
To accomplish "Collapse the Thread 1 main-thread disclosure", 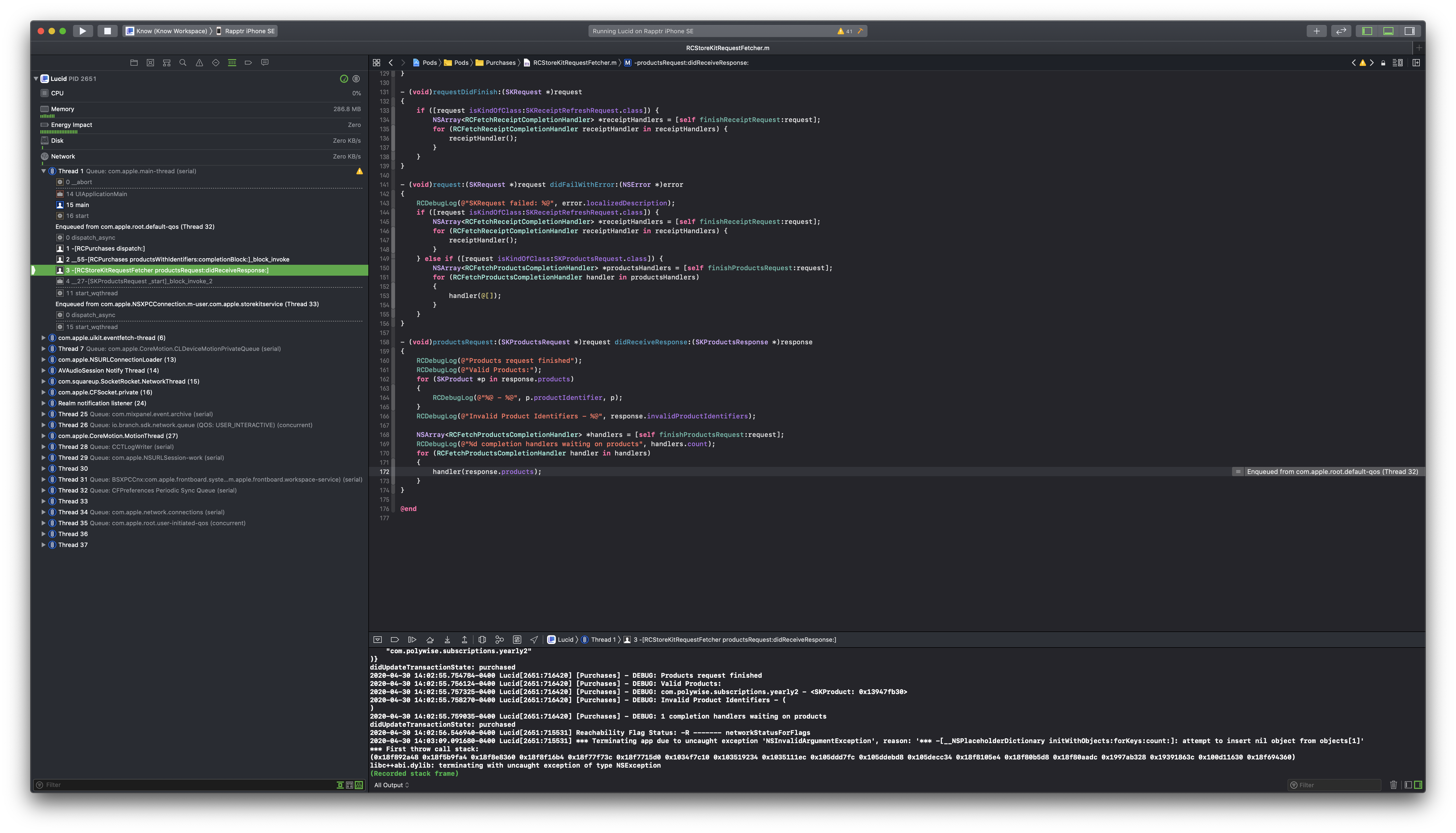I will [x=44, y=171].
